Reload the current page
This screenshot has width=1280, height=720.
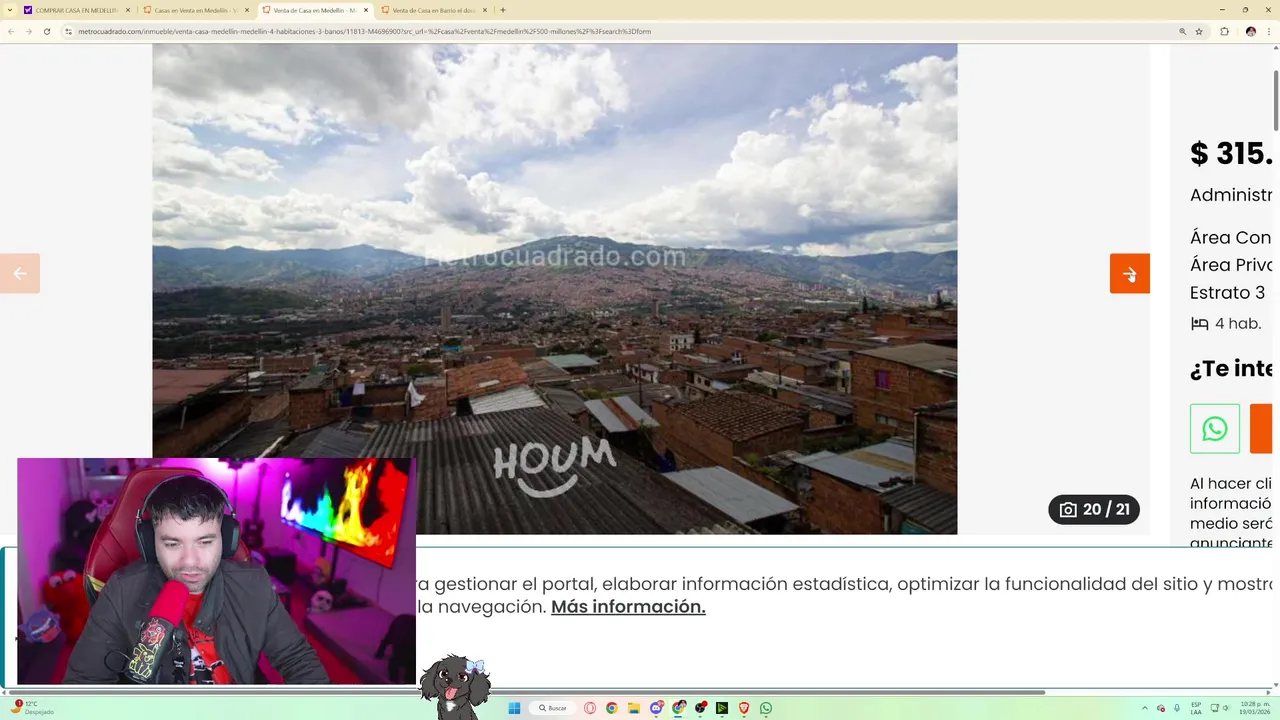(x=47, y=31)
